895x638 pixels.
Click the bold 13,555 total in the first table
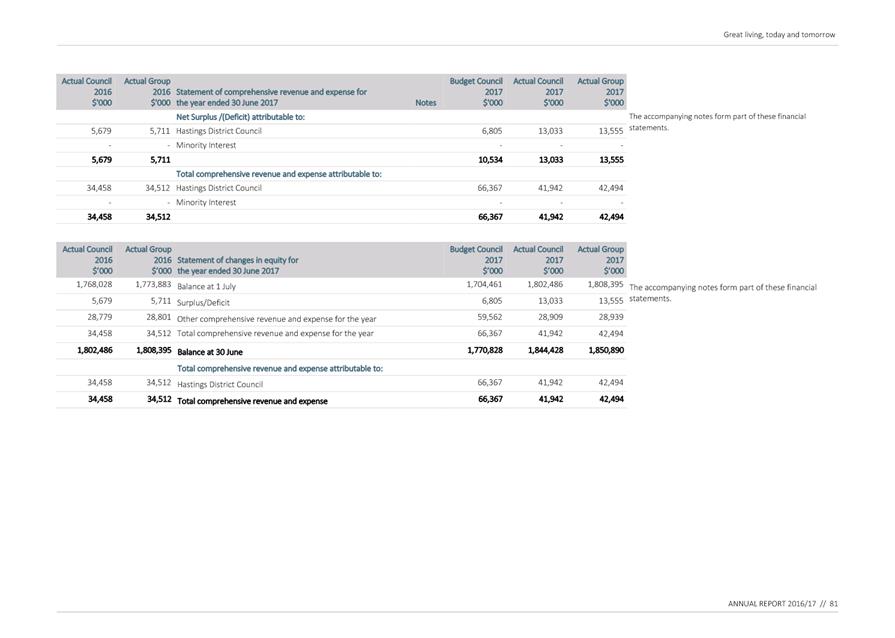(611, 160)
